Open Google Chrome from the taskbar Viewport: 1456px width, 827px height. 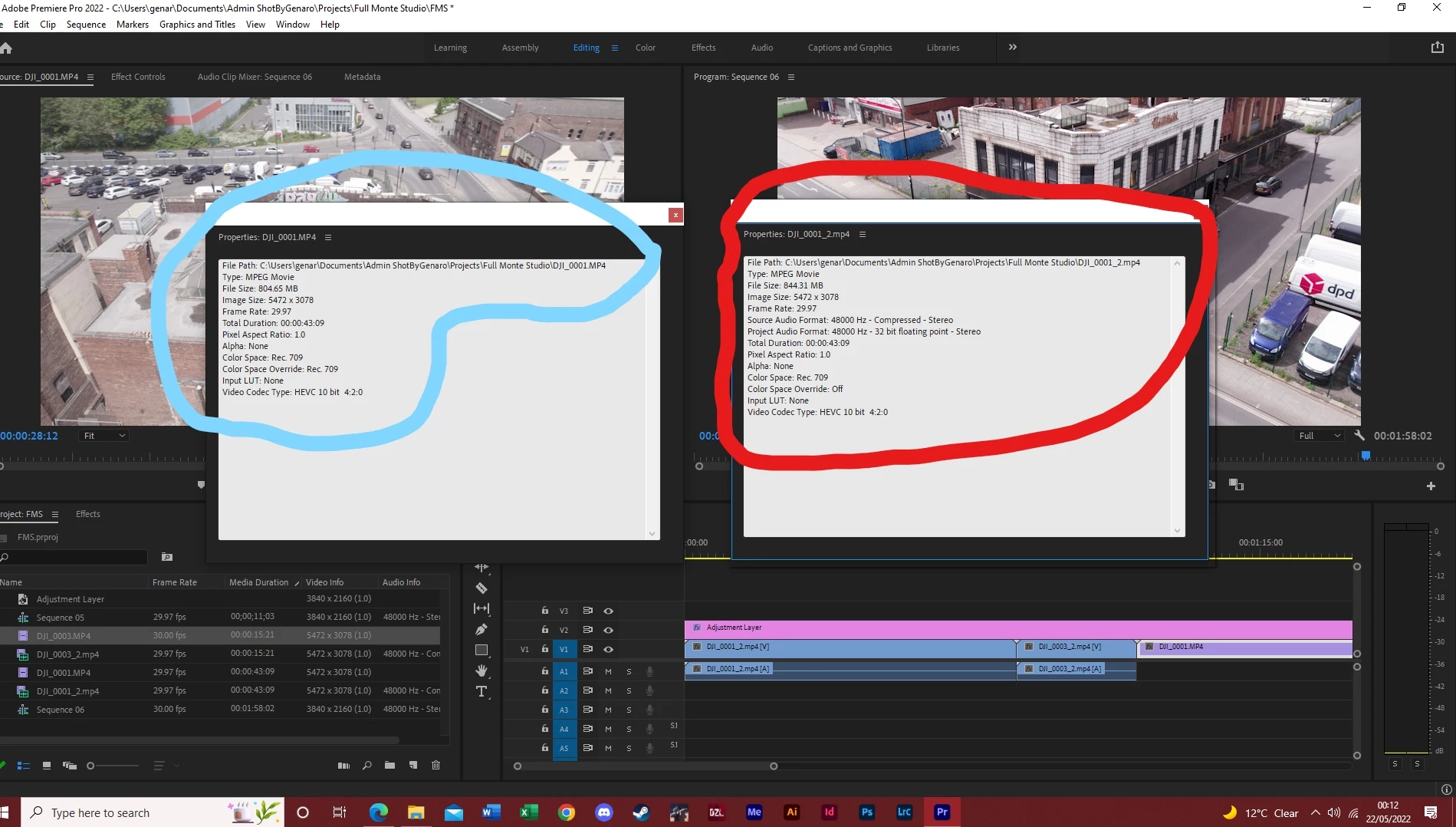click(567, 812)
